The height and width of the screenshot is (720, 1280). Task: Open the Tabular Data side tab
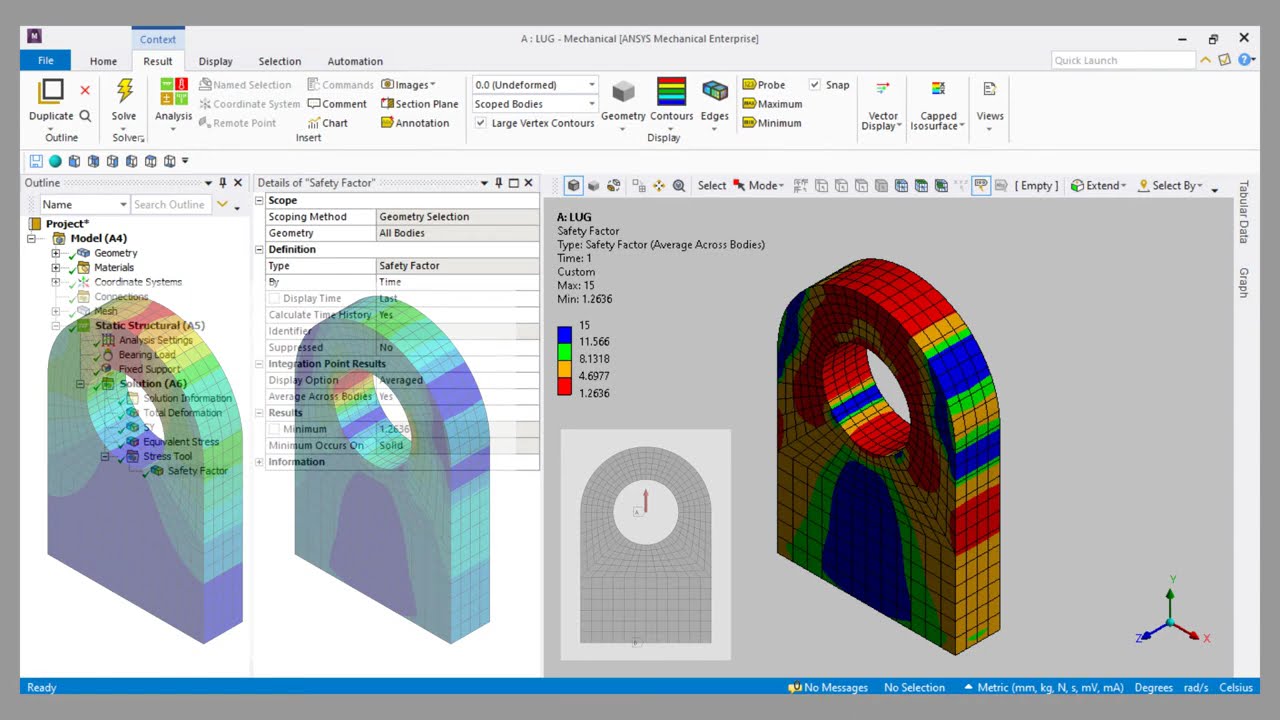1244,212
